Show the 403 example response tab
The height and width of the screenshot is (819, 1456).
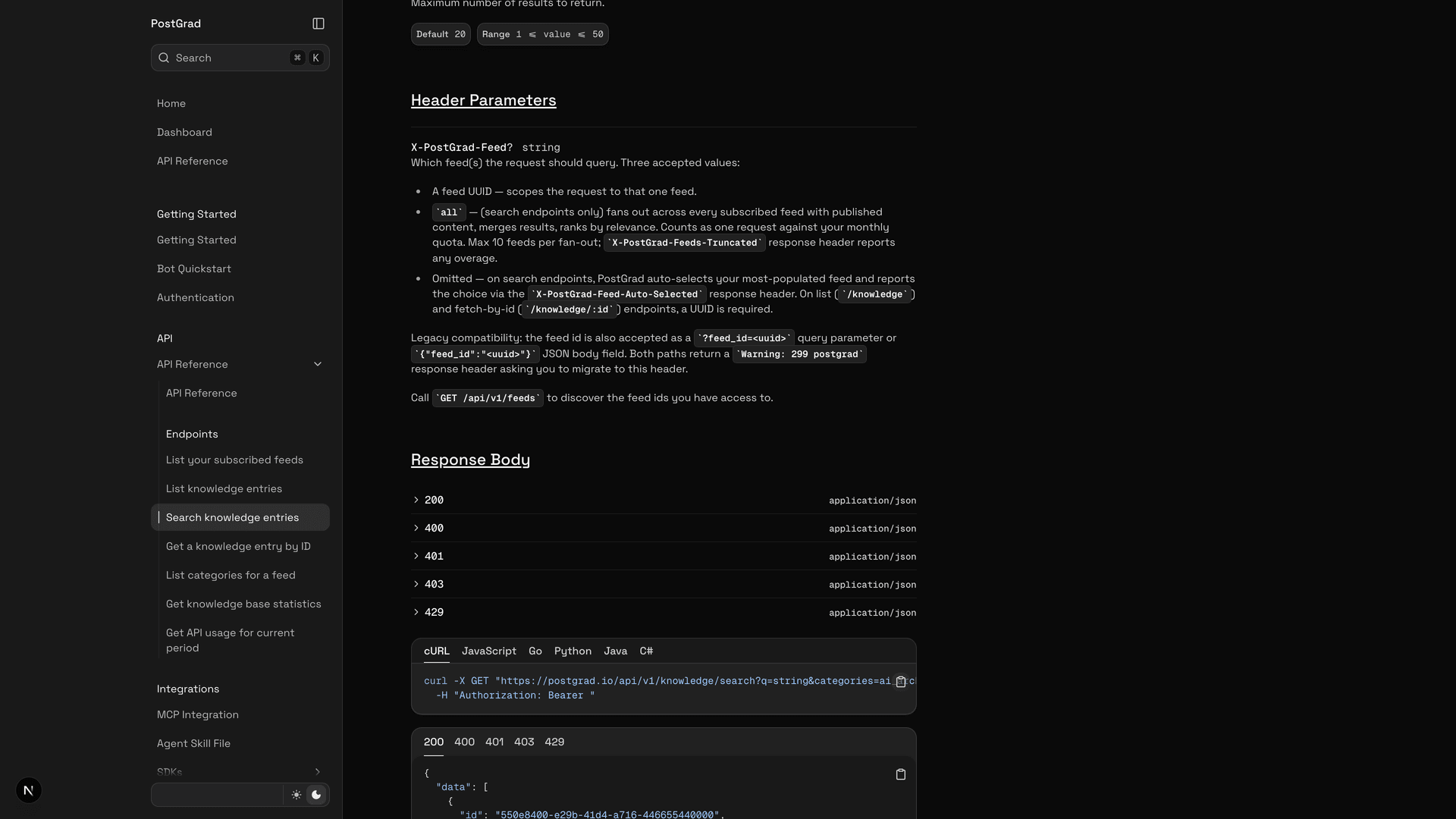click(x=524, y=742)
